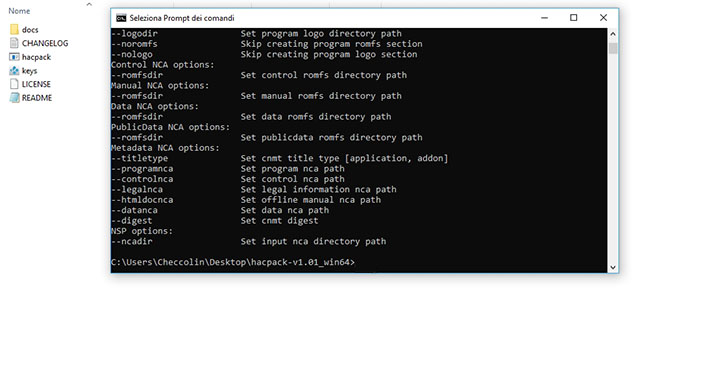Click the console scrollbar down arrow
The height and width of the screenshot is (380, 710).
(x=613, y=267)
